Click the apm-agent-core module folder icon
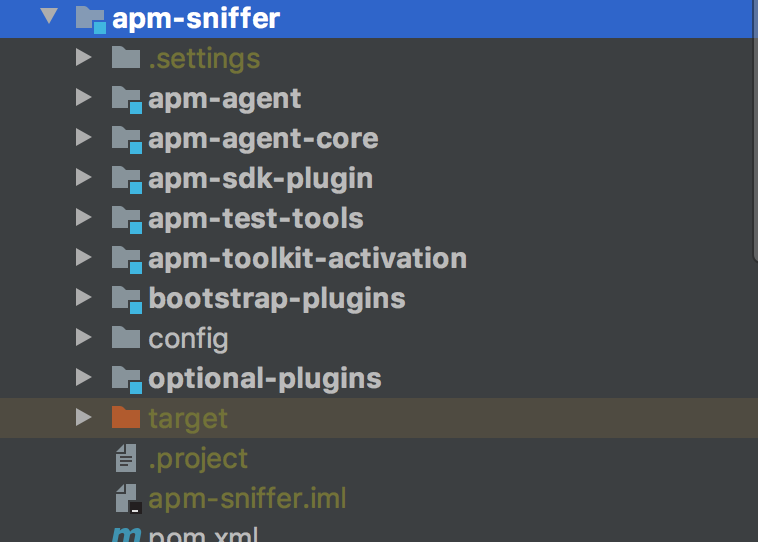Screen dimensions: 758x542 pos(127,138)
